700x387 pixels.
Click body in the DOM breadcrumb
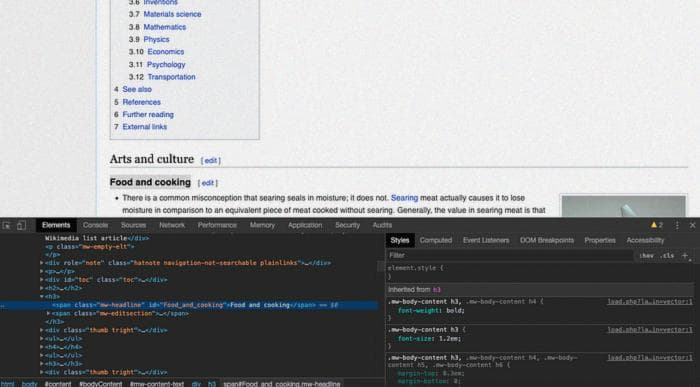pyautogui.click(x=29, y=383)
